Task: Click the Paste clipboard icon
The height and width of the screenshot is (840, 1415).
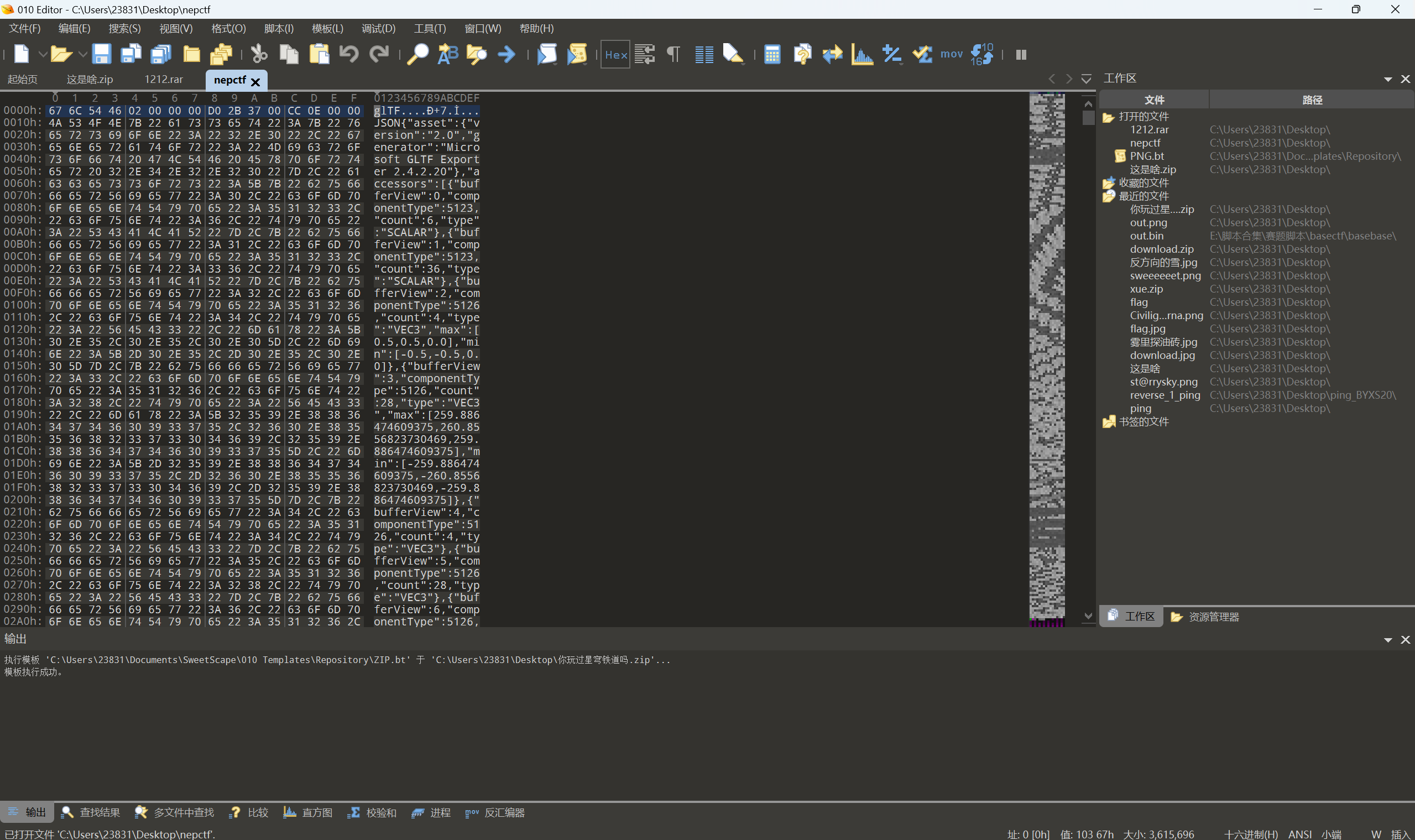Action: coord(319,54)
